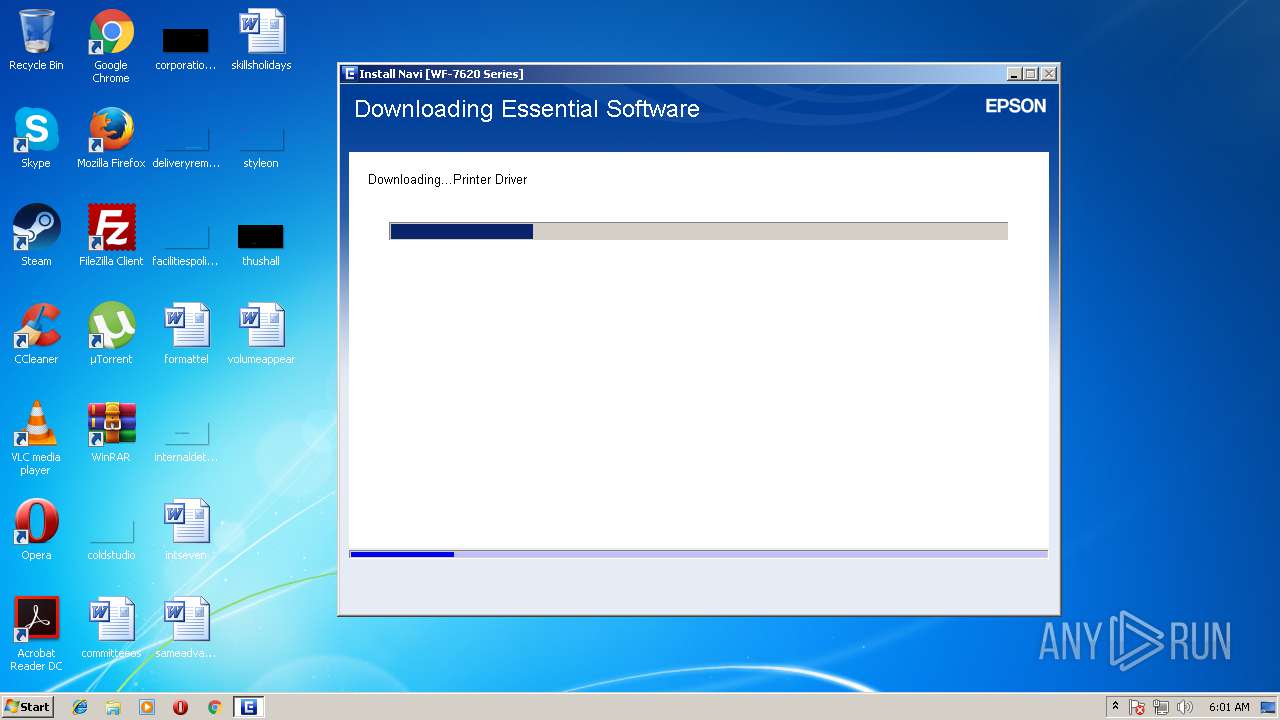The height and width of the screenshot is (720, 1280).
Task: Click the 6:01 AM system clock
Action: point(1229,707)
